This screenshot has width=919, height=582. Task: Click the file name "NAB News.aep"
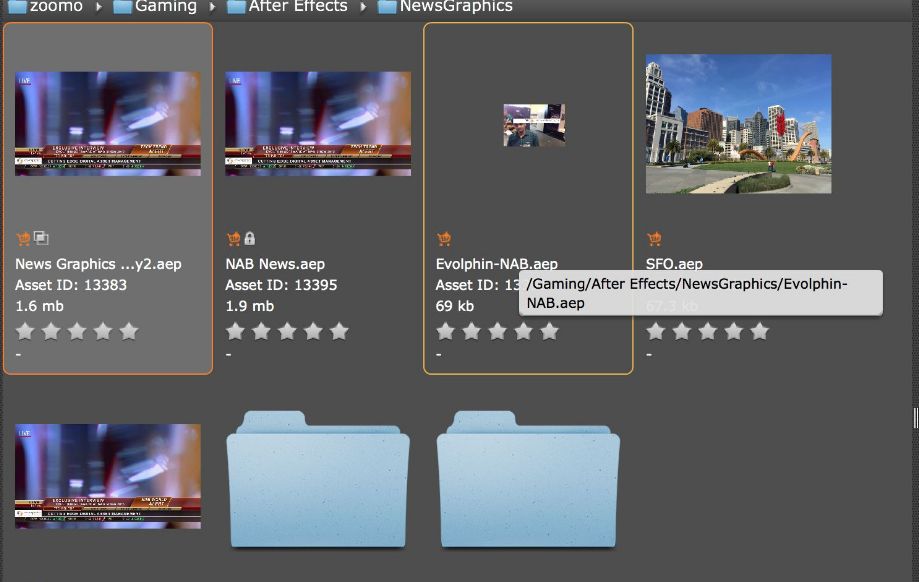pyautogui.click(x=275, y=264)
